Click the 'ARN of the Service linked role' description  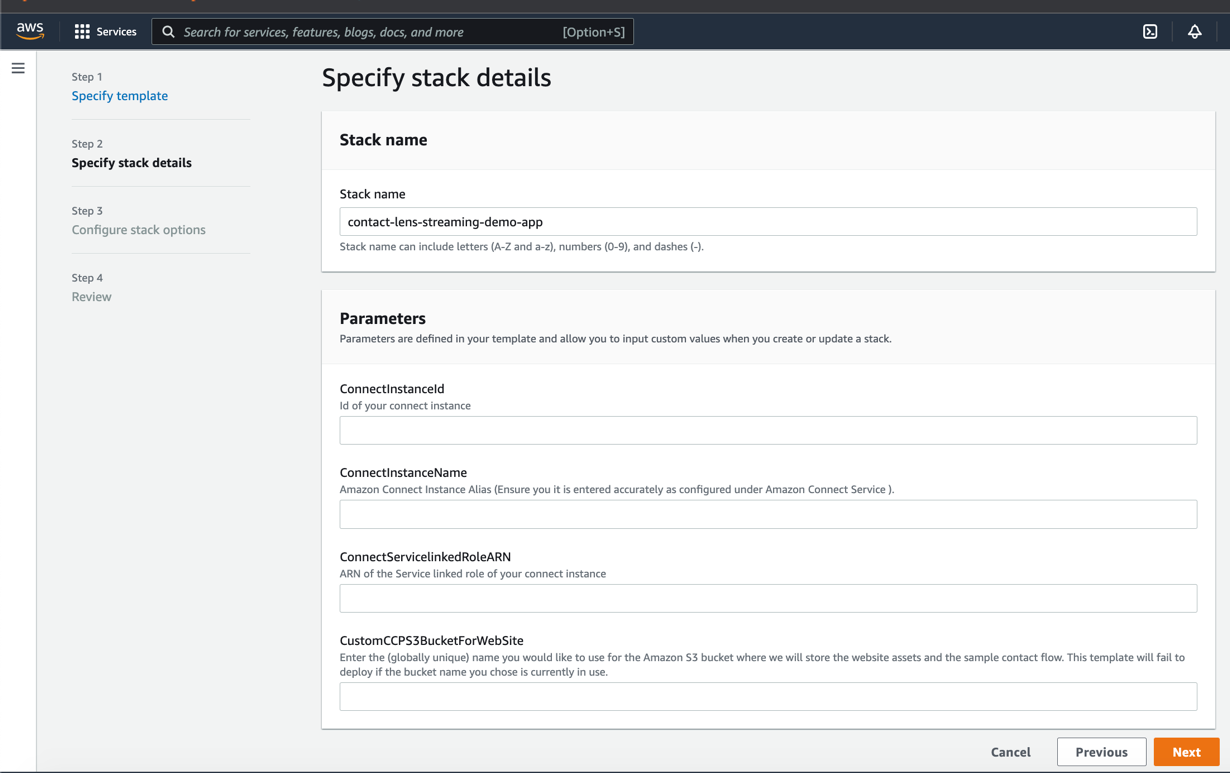pos(473,574)
